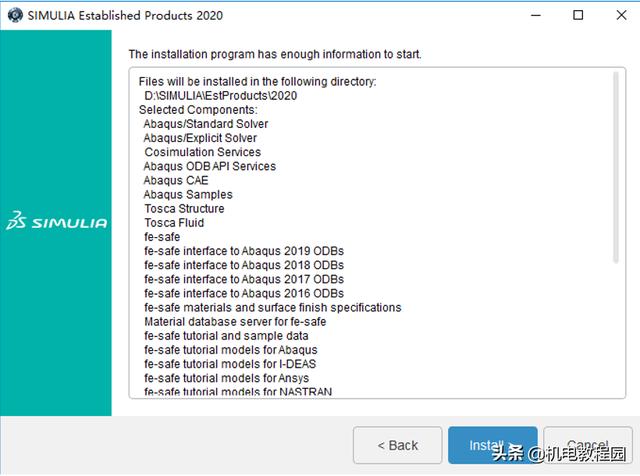640x476 pixels.
Task: Click 'Abaqus Samples' entry
Action: [x=188, y=194]
